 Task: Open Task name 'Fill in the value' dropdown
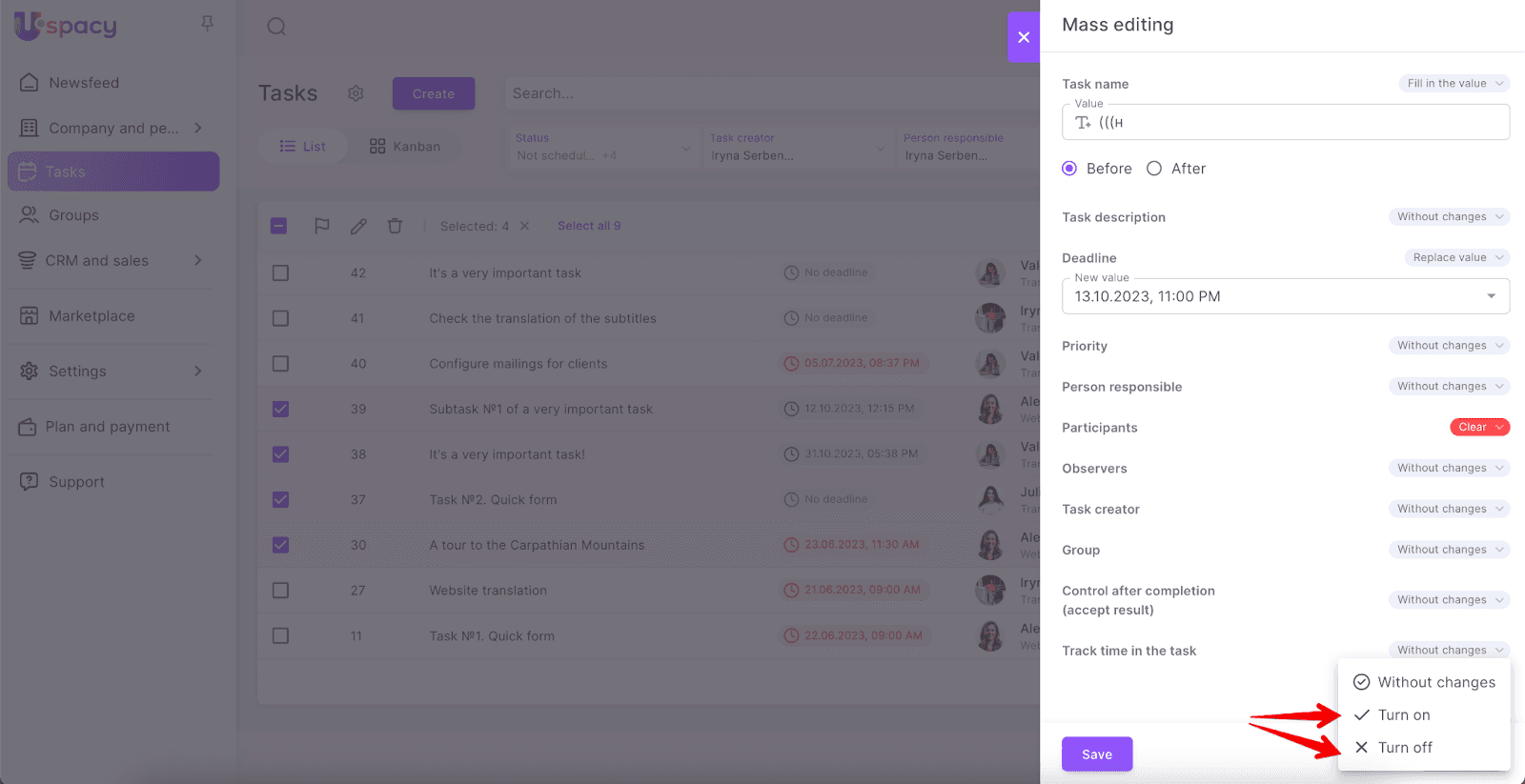click(x=1454, y=84)
